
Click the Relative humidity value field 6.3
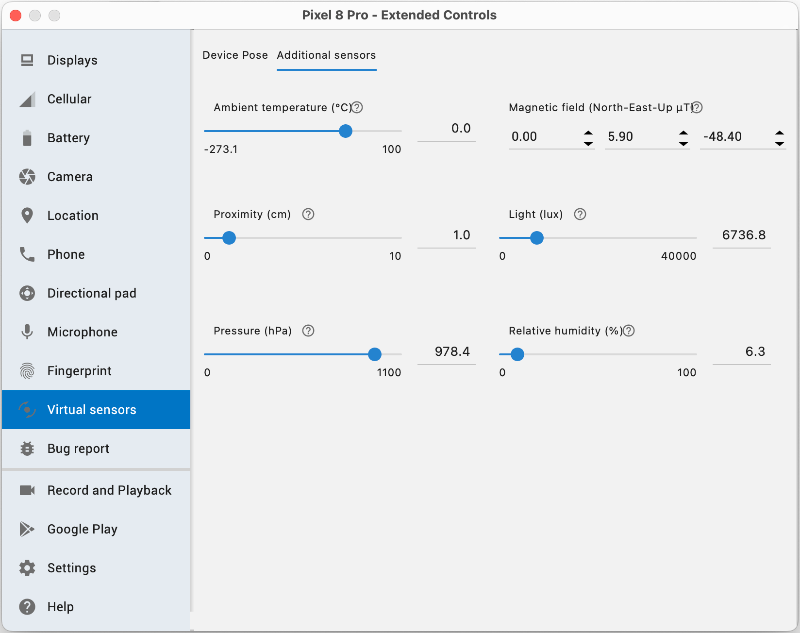click(741, 352)
